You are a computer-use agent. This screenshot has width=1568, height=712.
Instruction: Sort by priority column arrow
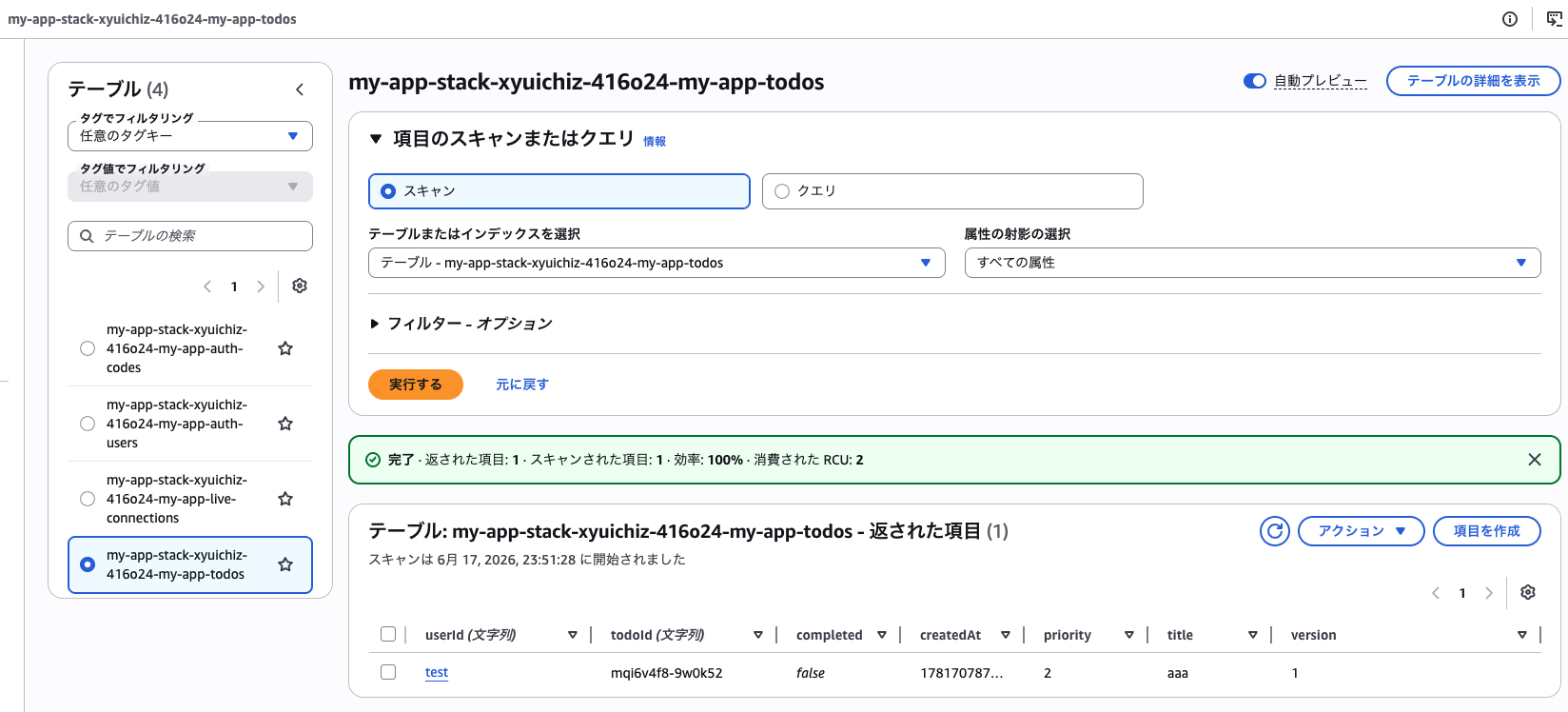(x=1129, y=635)
